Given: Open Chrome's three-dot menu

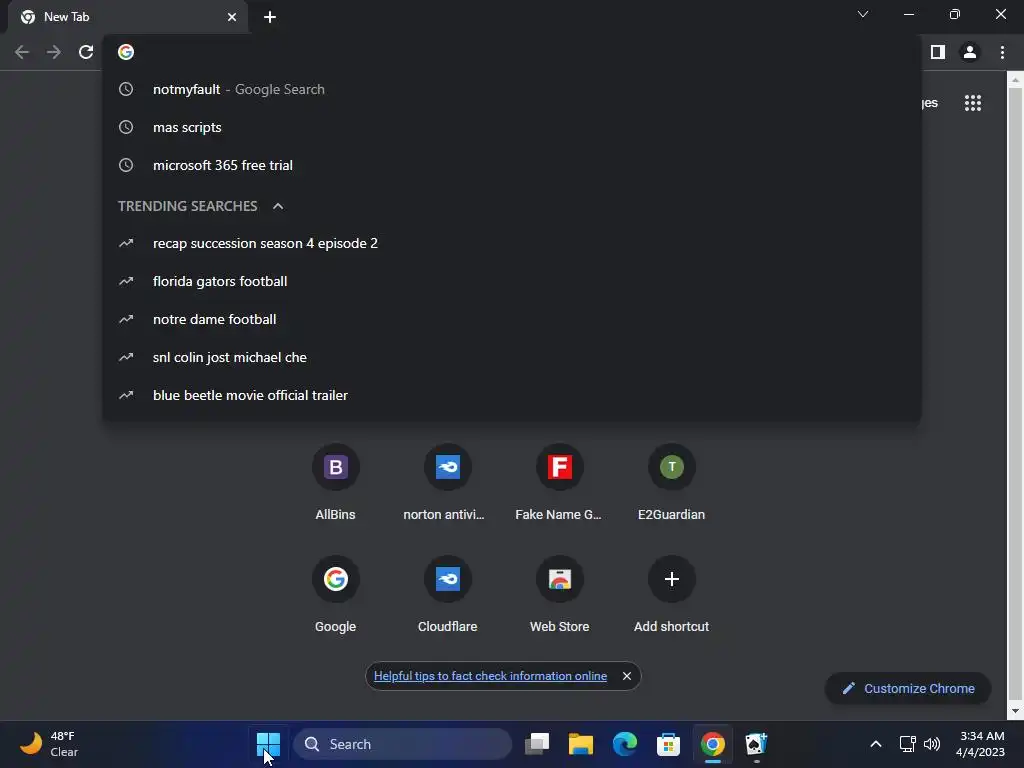Looking at the screenshot, I should (1002, 52).
